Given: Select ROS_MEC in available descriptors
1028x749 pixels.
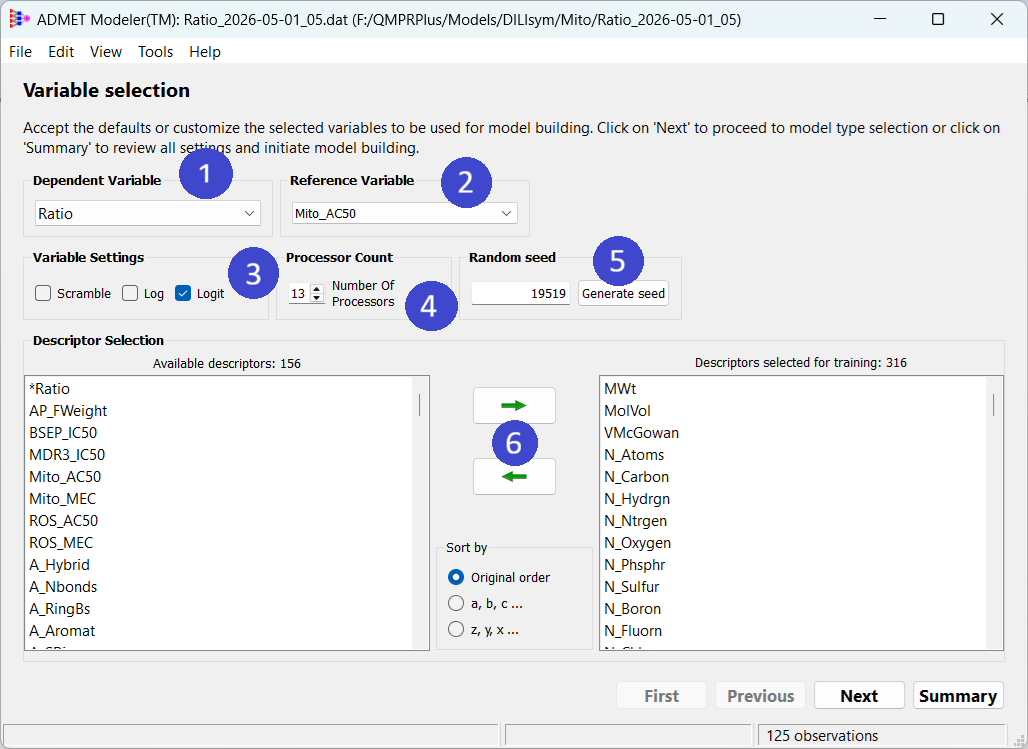Looking at the screenshot, I should [x=61, y=543].
